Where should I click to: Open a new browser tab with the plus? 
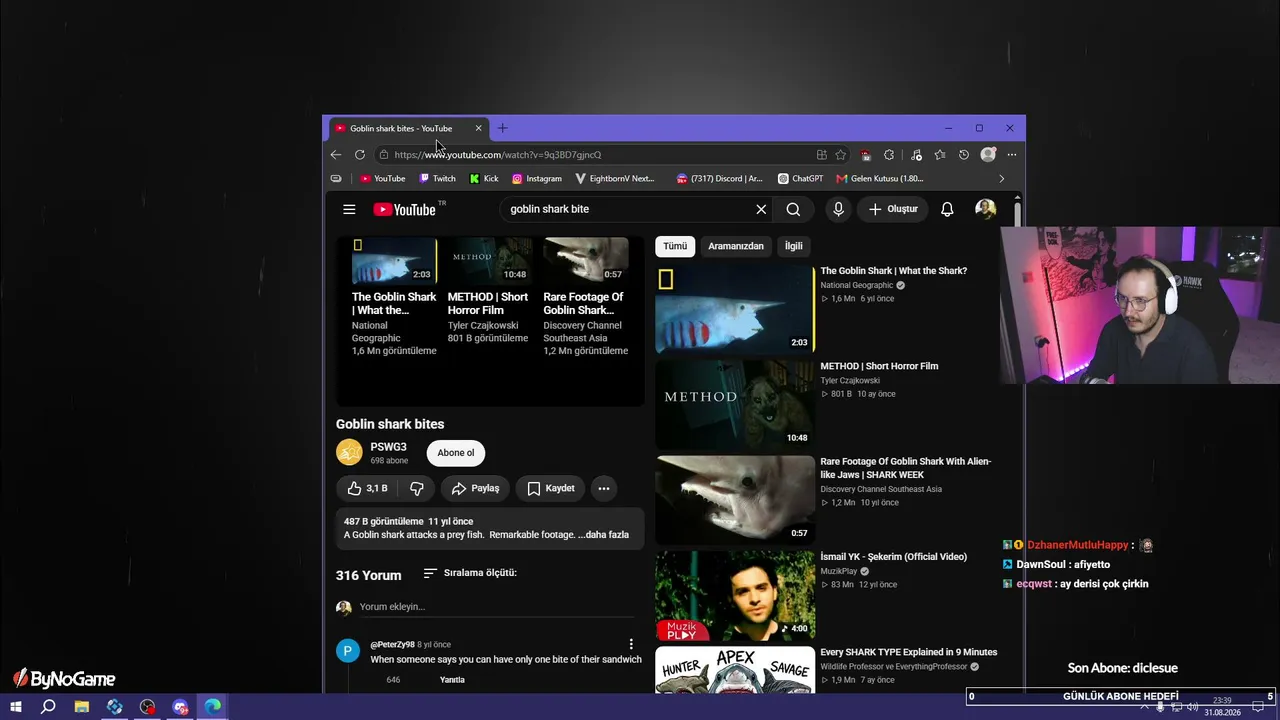pos(502,128)
